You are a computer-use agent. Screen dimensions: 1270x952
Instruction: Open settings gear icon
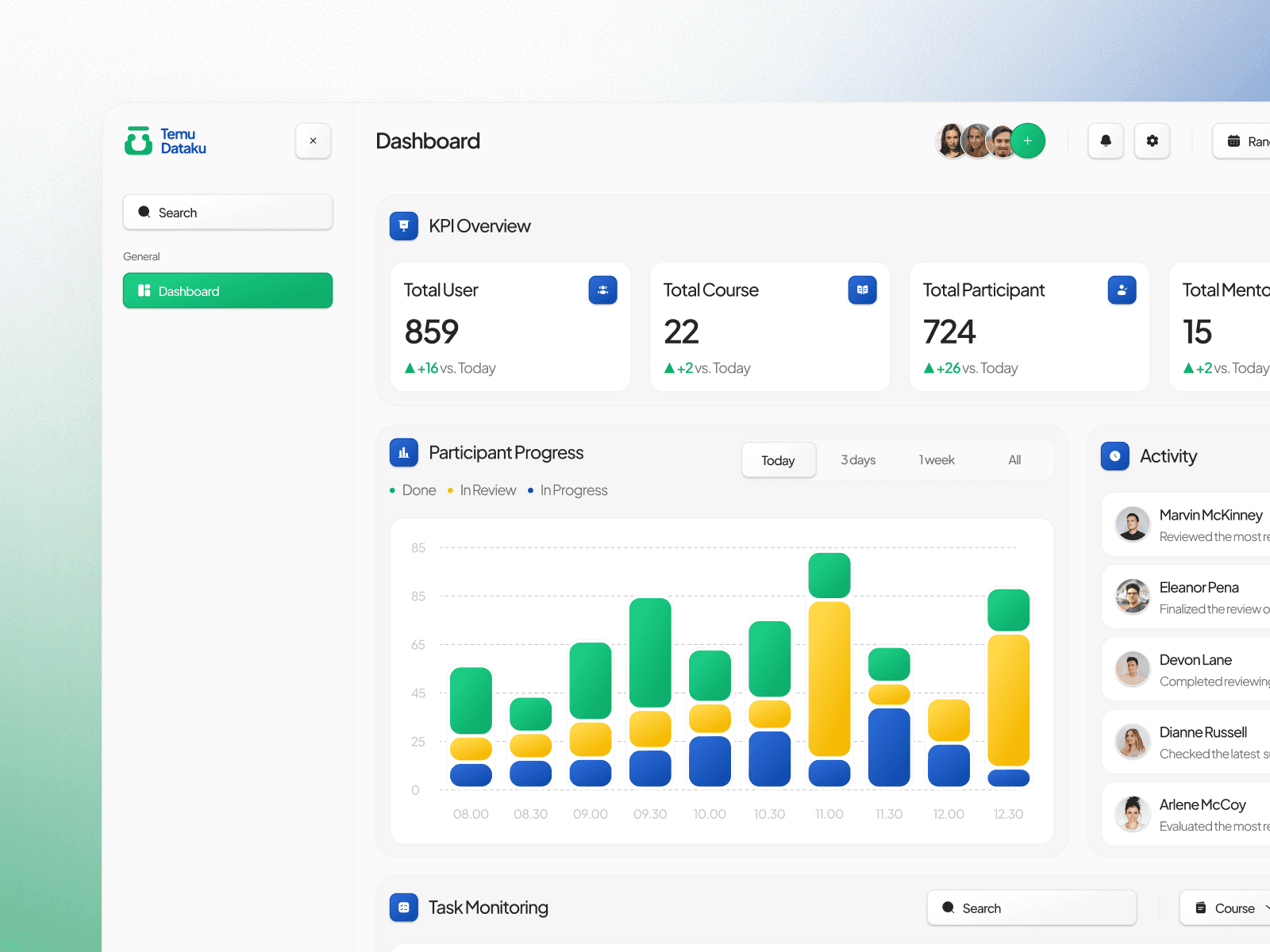click(x=1153, y=141)
